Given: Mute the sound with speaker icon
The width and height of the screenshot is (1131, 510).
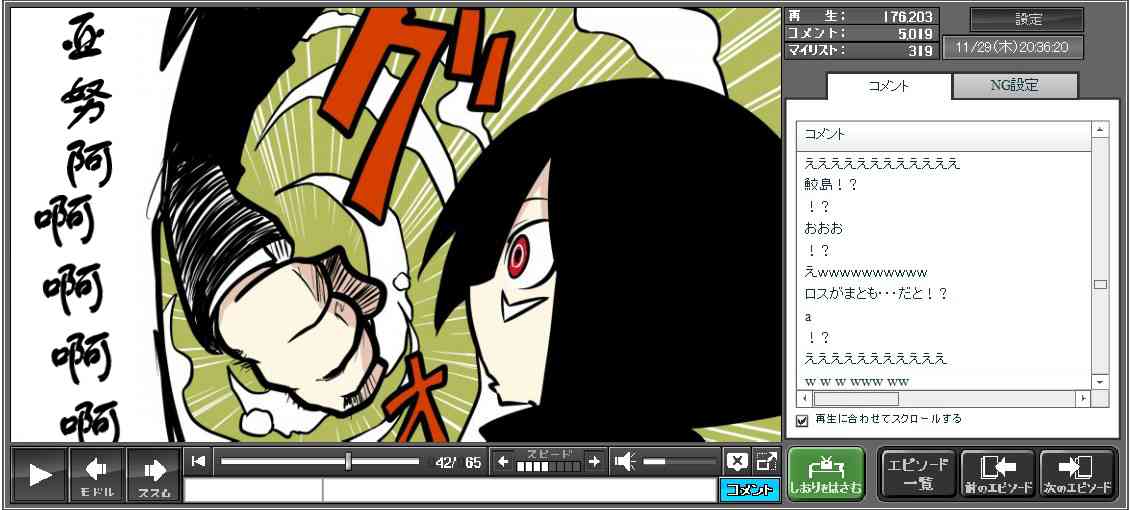Looking at the screenshot, I should (625, 461).
